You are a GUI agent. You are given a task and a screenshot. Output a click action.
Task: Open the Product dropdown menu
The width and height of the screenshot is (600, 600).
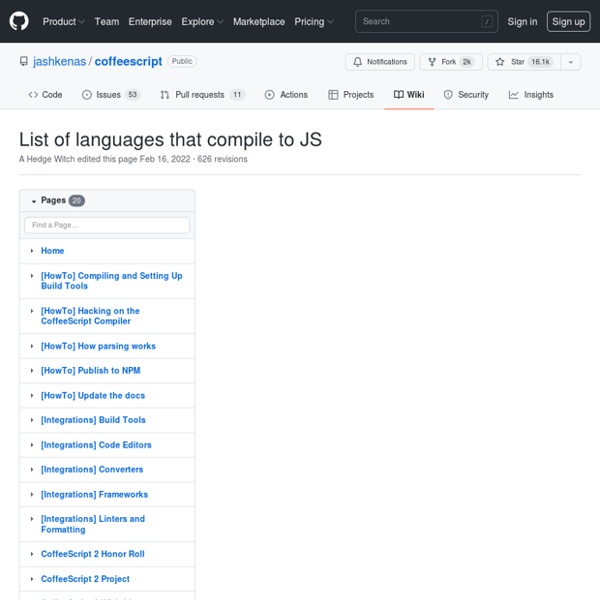[x=64, y=21]
